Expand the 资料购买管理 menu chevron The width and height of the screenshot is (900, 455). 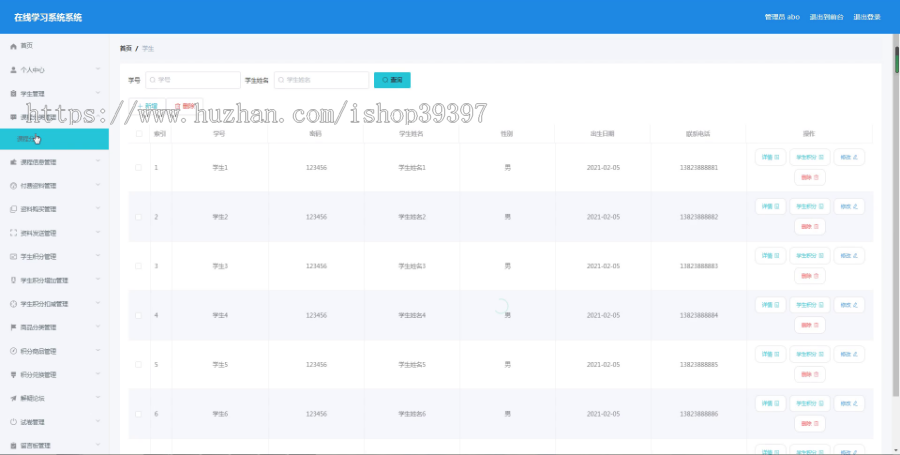click(x=98, y=209)
